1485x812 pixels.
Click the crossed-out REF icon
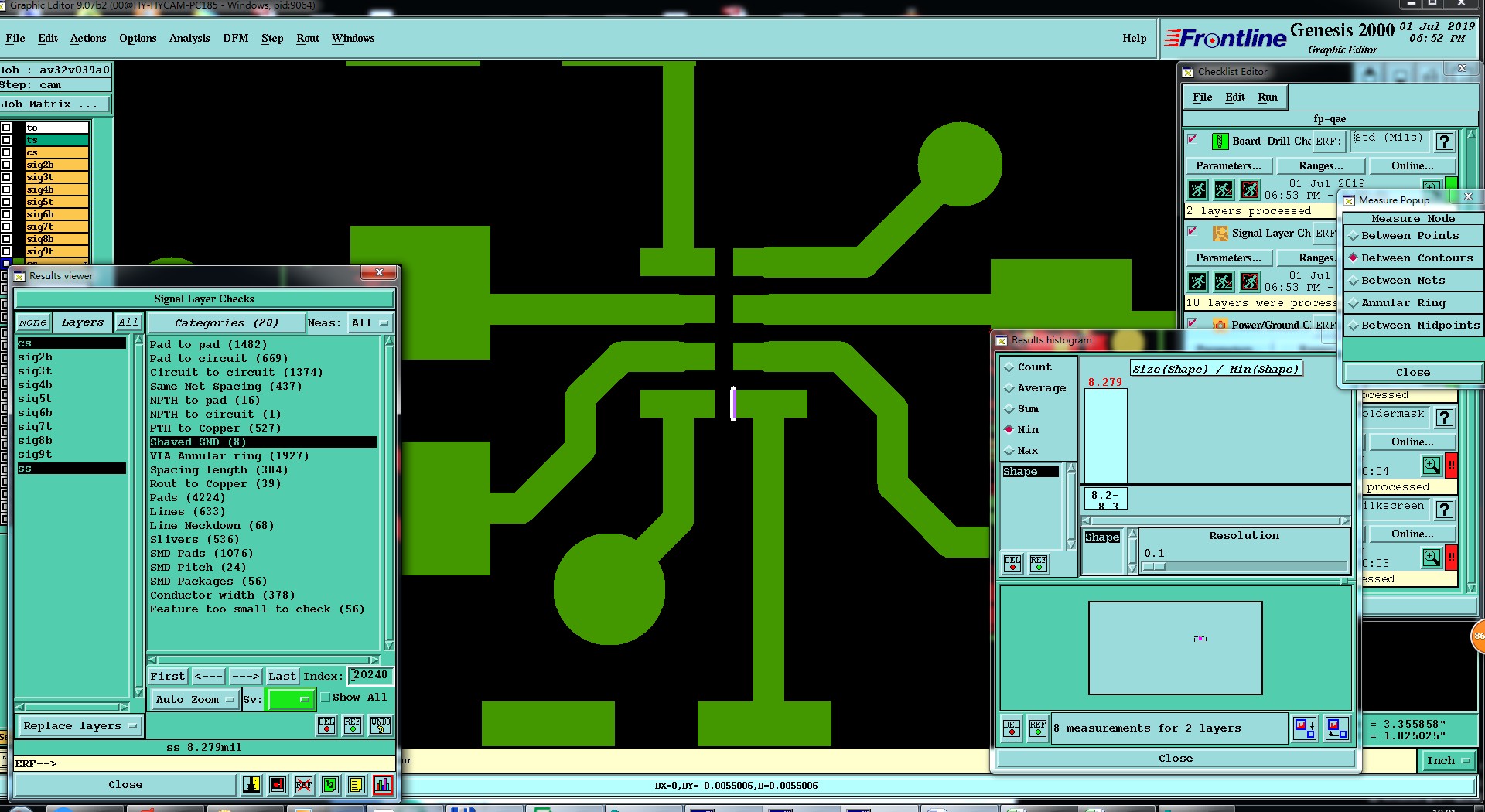pos(304,785)
